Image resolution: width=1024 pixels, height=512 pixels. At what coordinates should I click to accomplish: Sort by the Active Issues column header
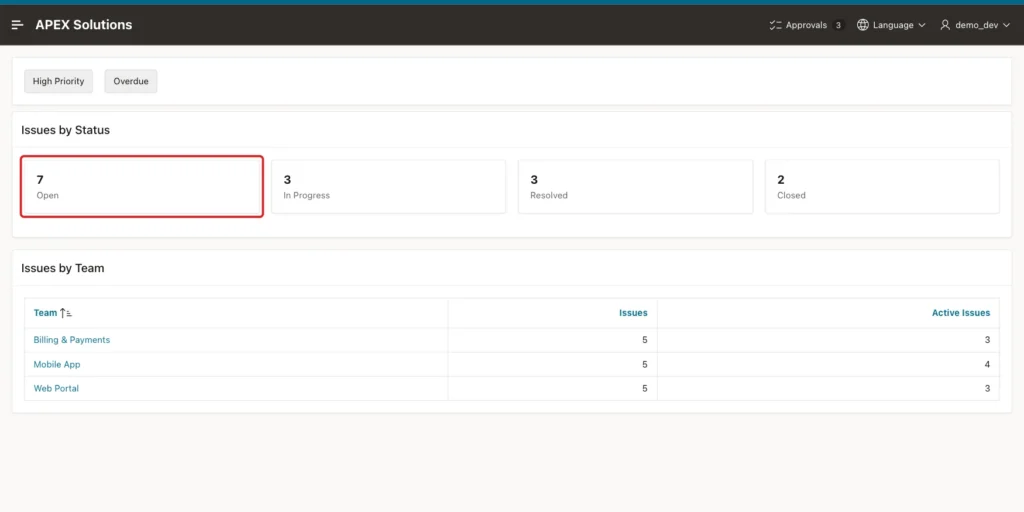click(961, 313)
